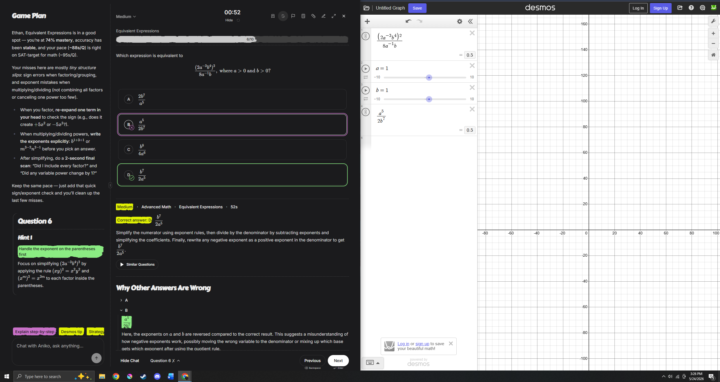Change animation mode for slider b
This screenshot has width=720, height=382.
[x=366, y=99]
